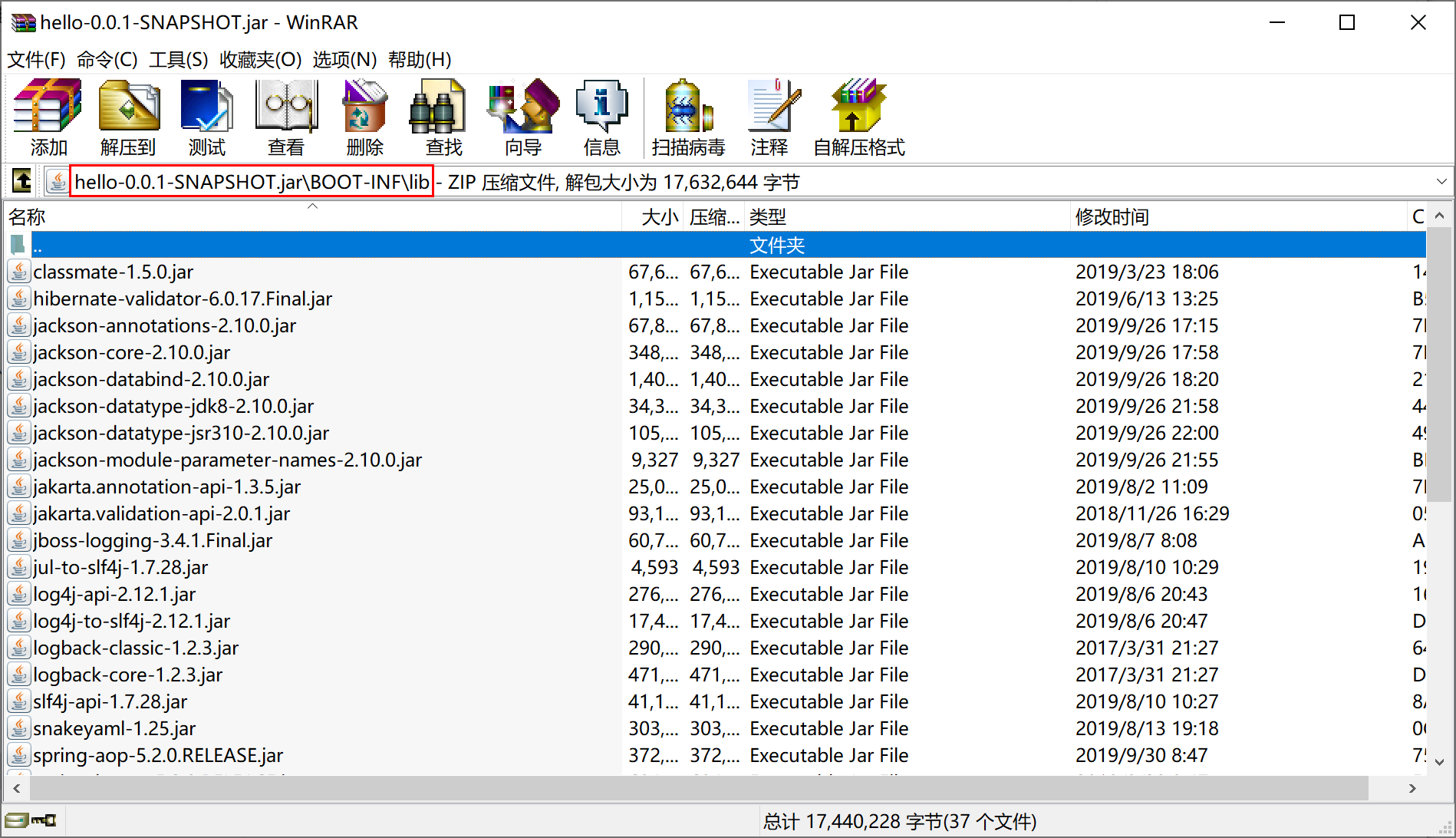The height and width of the screenshot is (838, 1456).
Task: Click the Virus Scan (扫描病毒) icon
Action: [688, 117]
